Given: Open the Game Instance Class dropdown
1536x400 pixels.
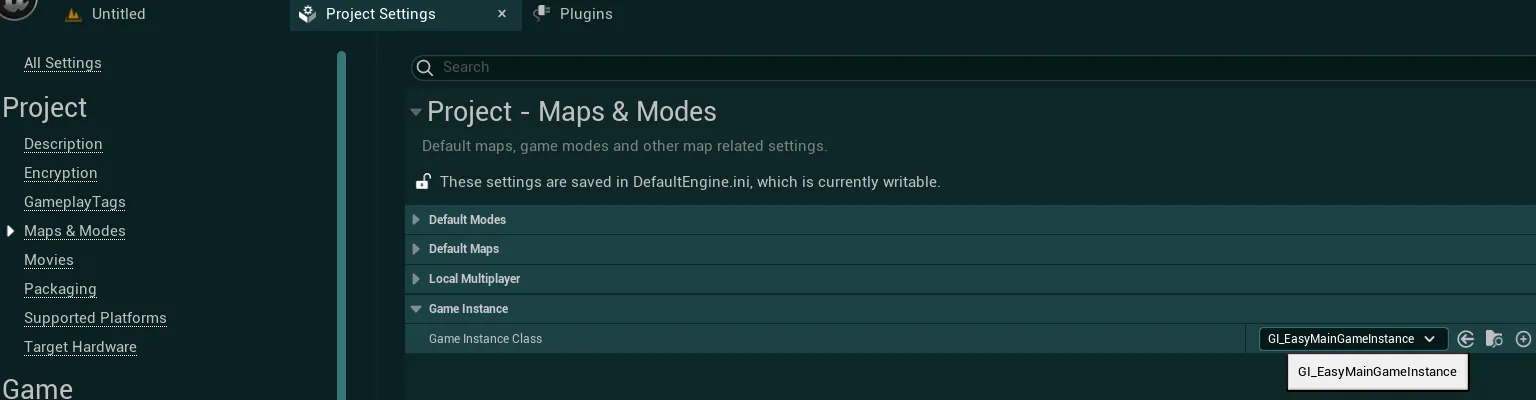Looking at the screenshot, I should (x=1353, y=339).
